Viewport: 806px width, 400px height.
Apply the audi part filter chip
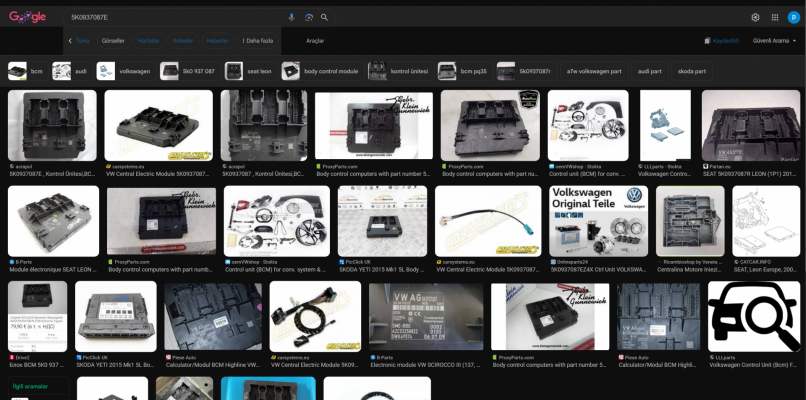pos(649,71)
